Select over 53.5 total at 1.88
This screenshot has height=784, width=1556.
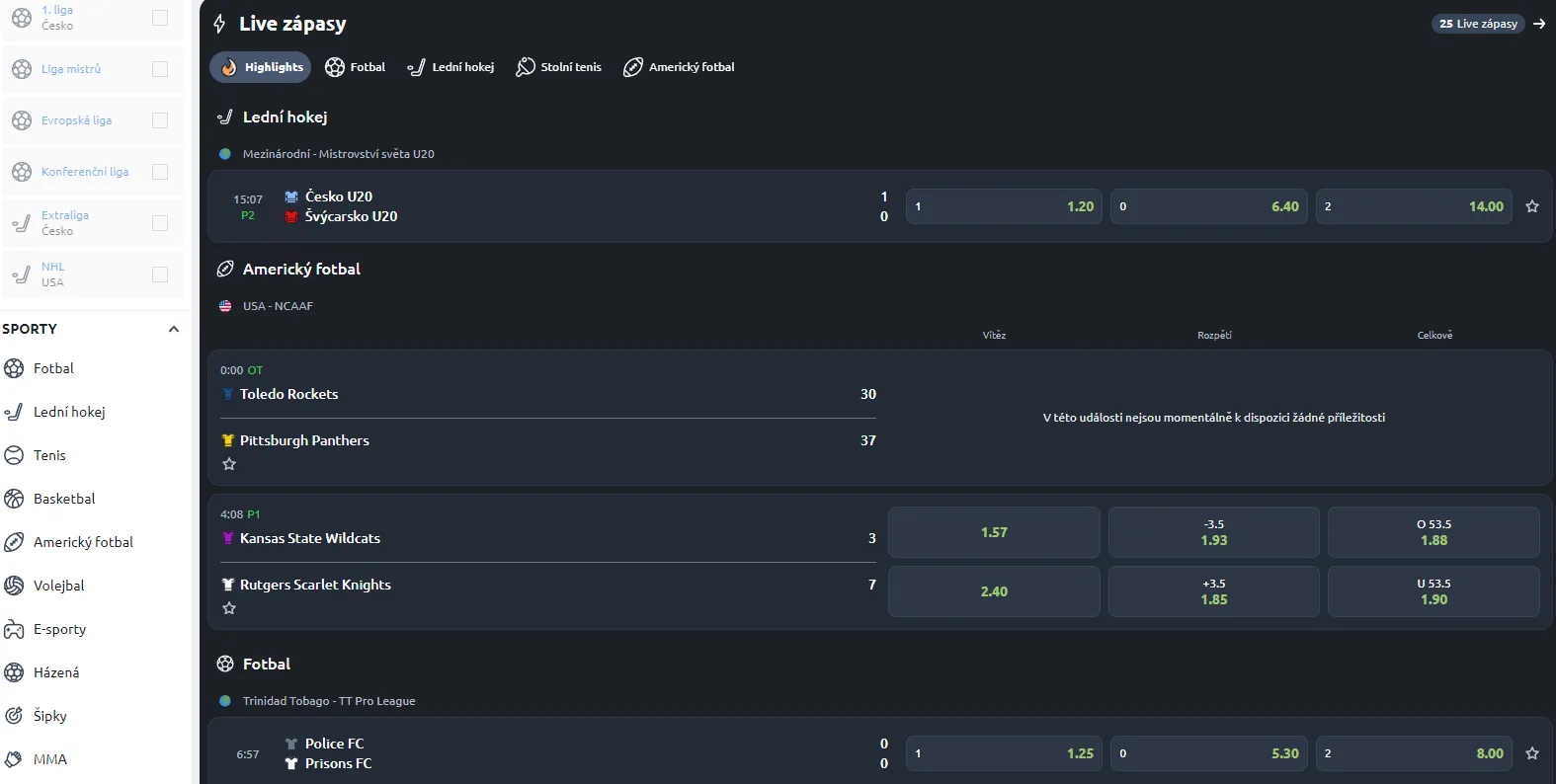[x=1433, y=532]
